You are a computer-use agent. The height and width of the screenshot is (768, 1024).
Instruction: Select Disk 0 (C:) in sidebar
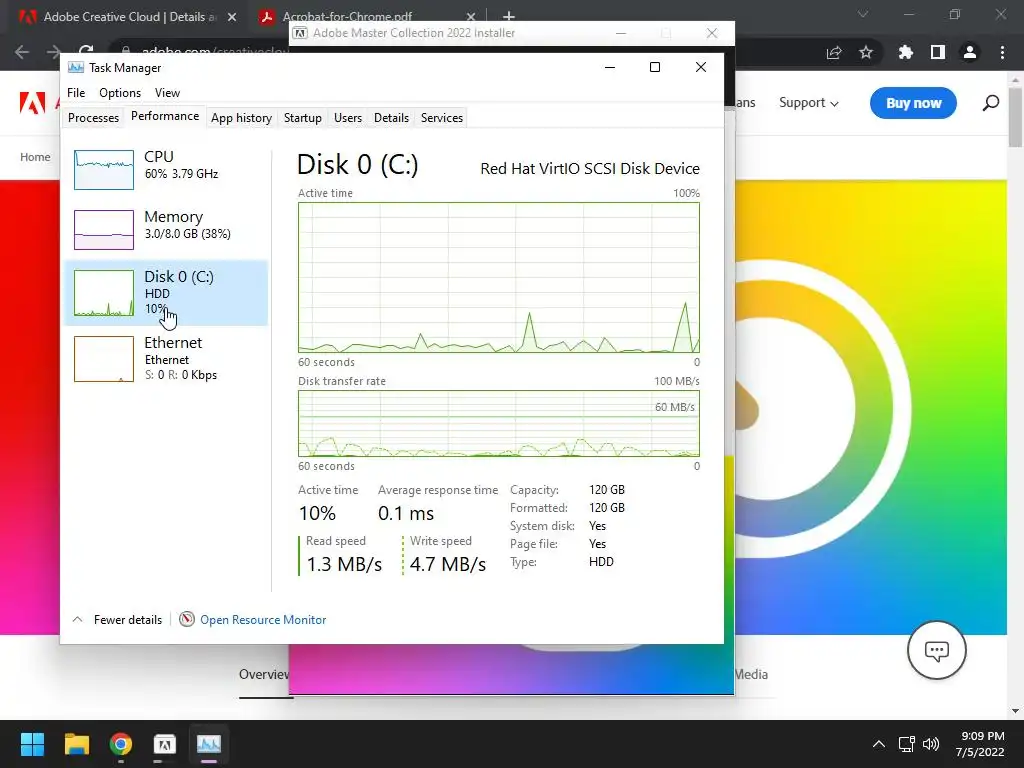pyautogui.click(x=166, y=293)
